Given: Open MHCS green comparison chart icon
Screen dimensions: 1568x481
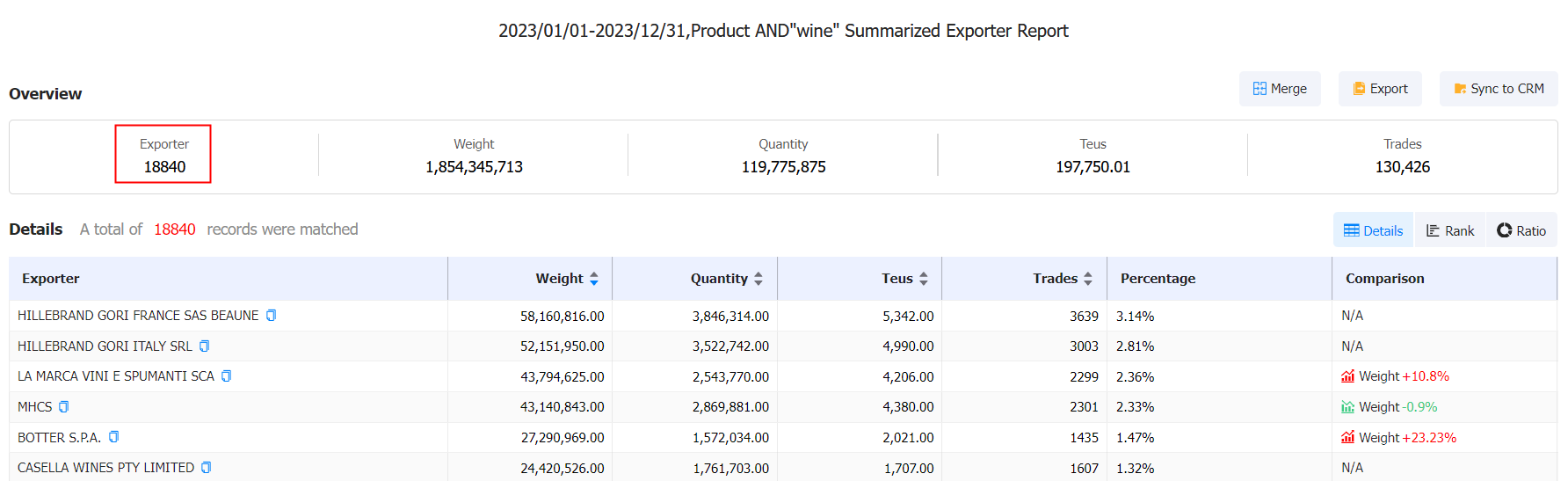Looking at the screenshot, I should pos(1347,407).
